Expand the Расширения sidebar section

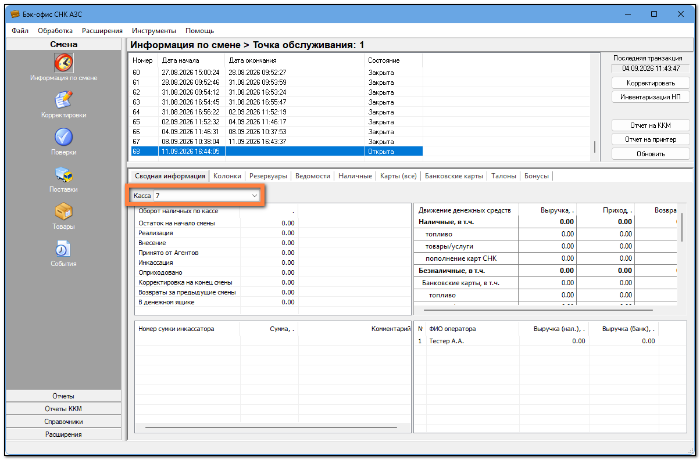(x=63, y=434)
